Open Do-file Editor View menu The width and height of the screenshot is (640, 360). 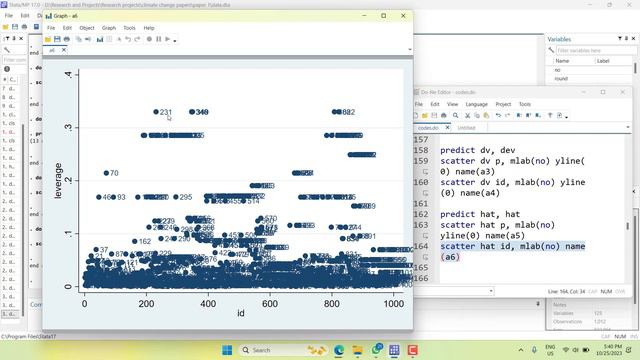[452, 104]
